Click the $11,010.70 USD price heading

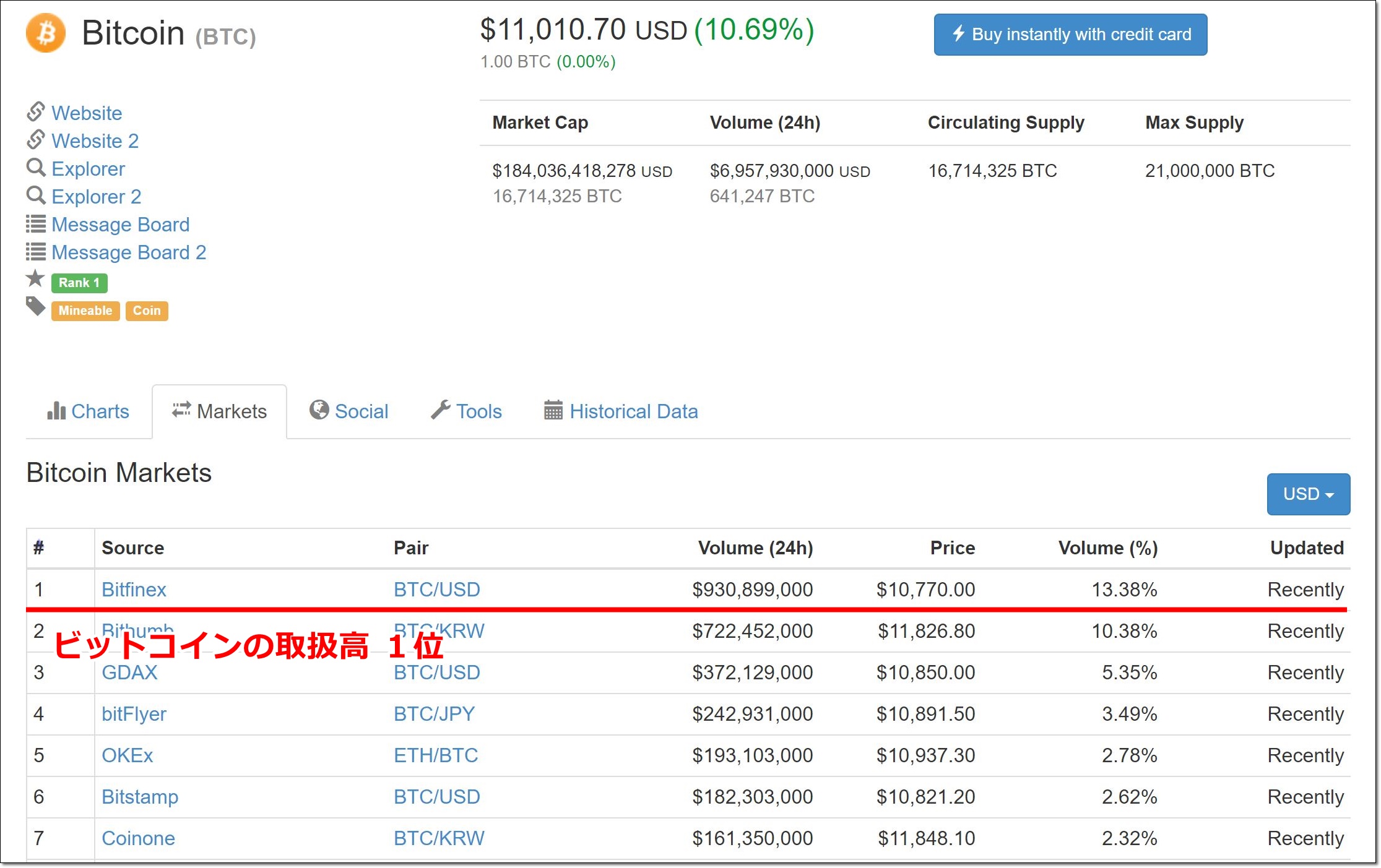click(x=584, y=30)
